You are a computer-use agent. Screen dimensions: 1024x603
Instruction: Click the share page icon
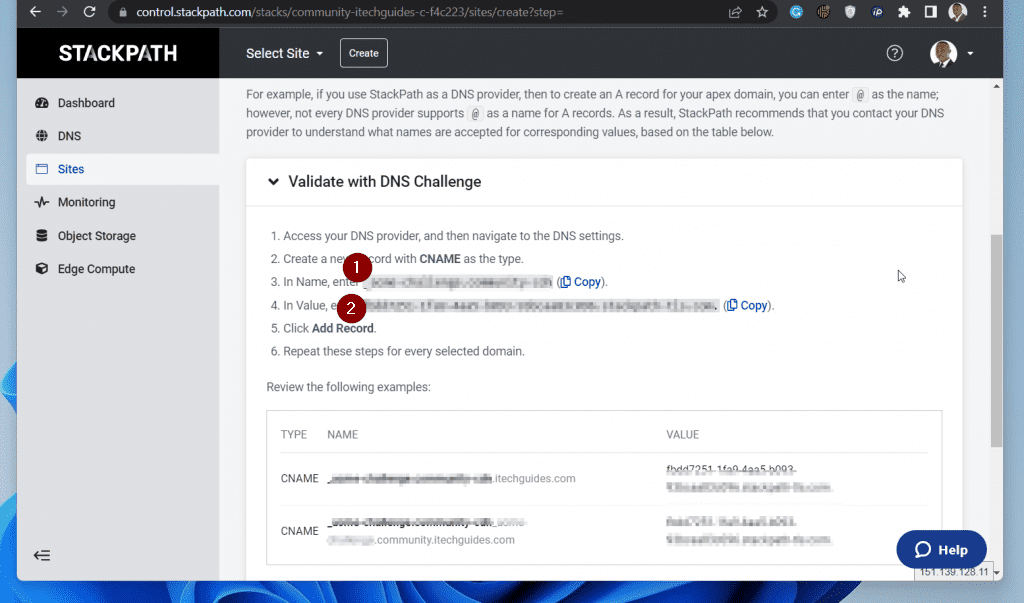click(x=735, y=12)
